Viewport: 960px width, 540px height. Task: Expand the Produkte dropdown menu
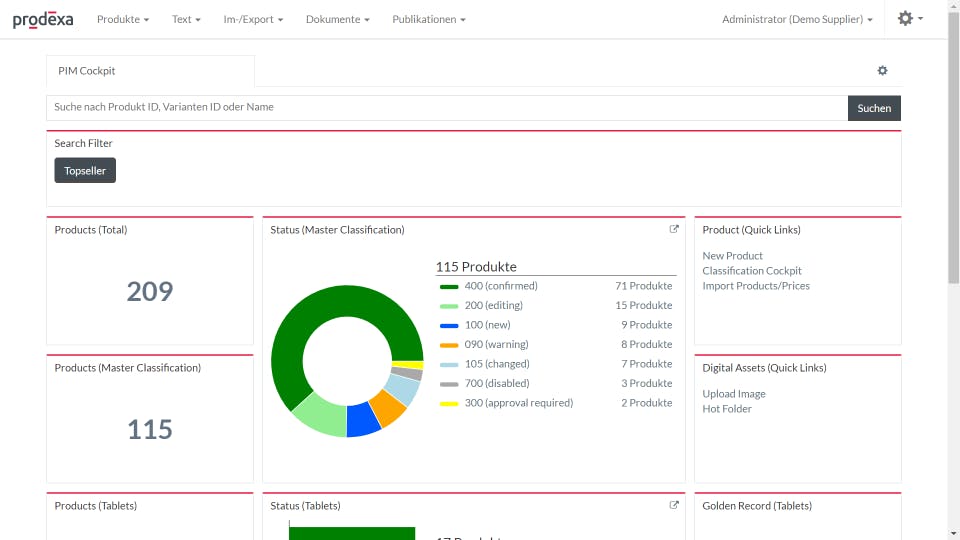pyautogui.click(x=123, y=19)
